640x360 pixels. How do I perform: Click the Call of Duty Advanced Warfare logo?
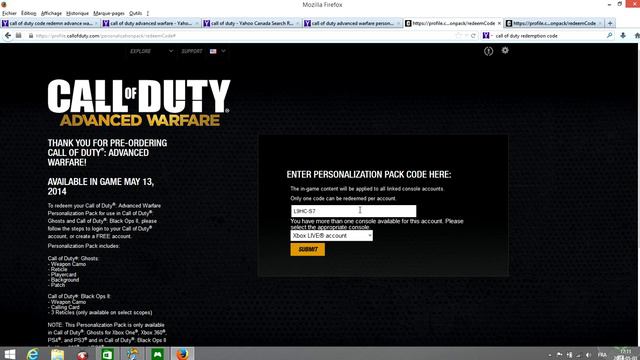139,102
